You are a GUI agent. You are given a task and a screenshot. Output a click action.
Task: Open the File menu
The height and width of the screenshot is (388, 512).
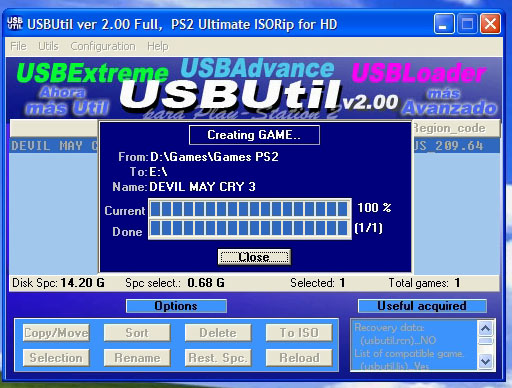[18, 46]
